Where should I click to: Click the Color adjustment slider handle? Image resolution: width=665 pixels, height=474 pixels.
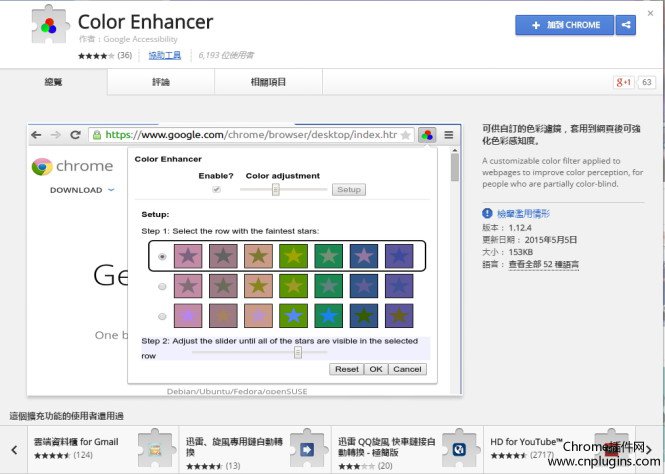tap(276, 189)
